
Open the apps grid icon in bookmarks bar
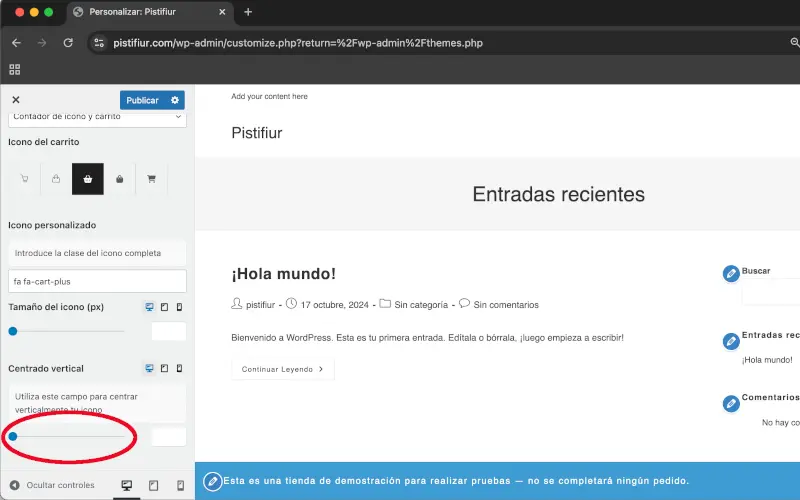(15, 69)
